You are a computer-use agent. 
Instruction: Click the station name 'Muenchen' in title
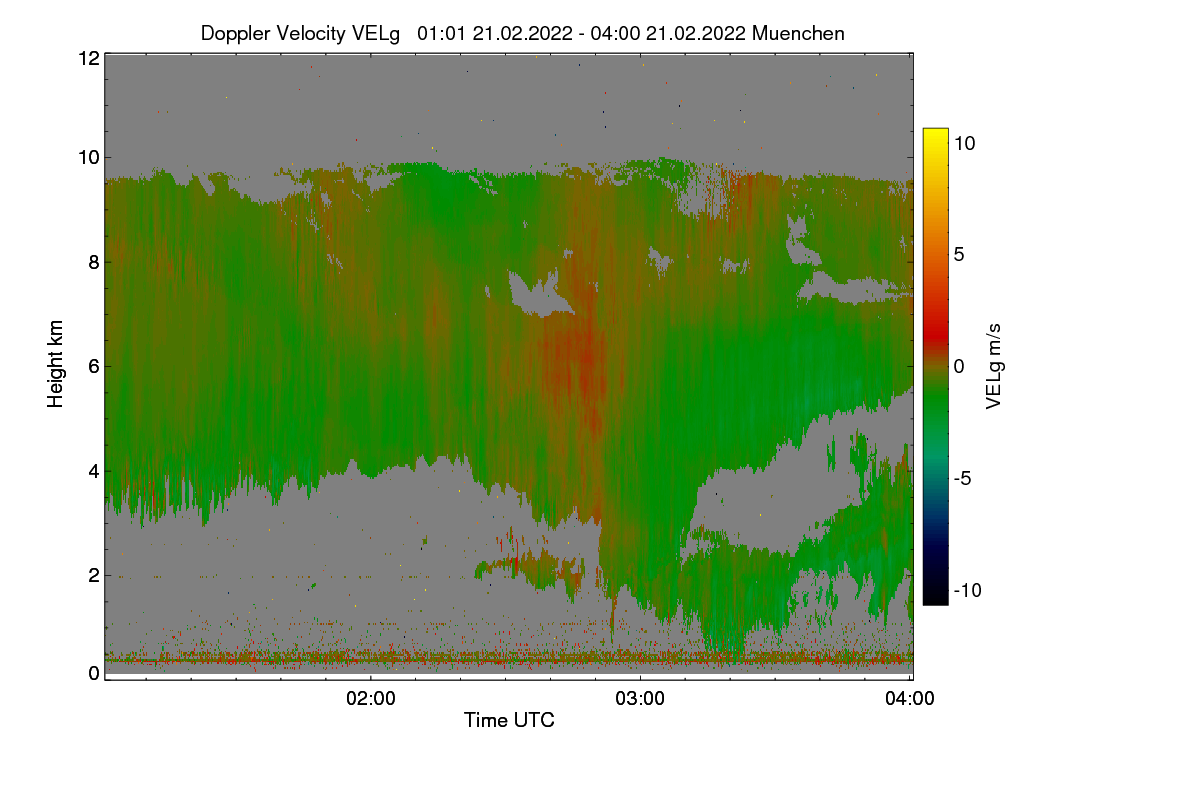[x=798, y=33]
